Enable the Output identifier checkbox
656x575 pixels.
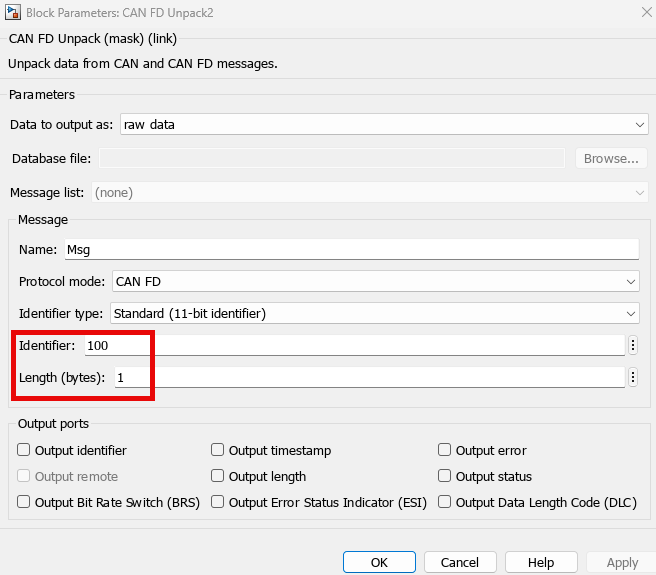click(x=24, y=451)
